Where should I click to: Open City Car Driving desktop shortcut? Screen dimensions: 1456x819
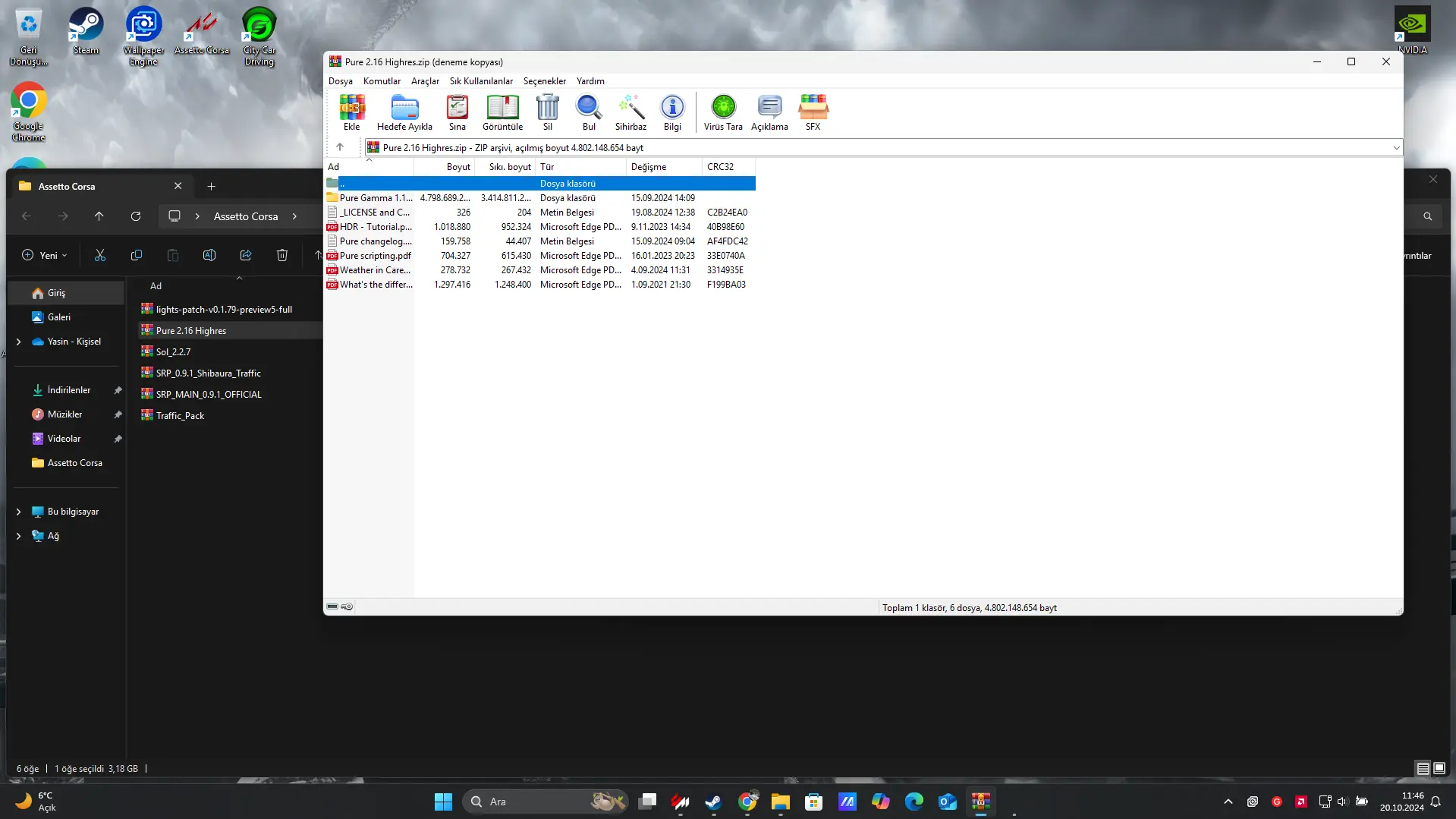[259, 36]
